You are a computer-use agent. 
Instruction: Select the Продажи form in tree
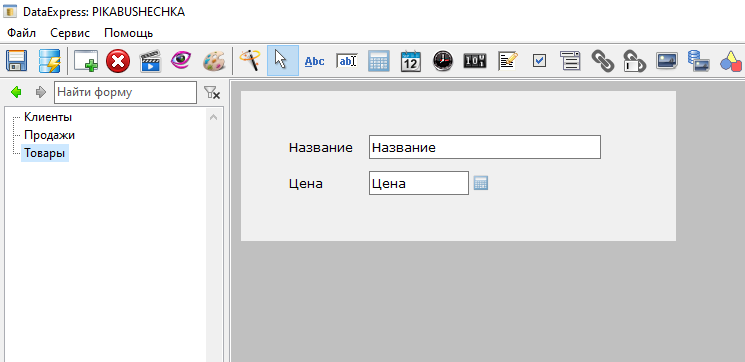tap(49, 135)
